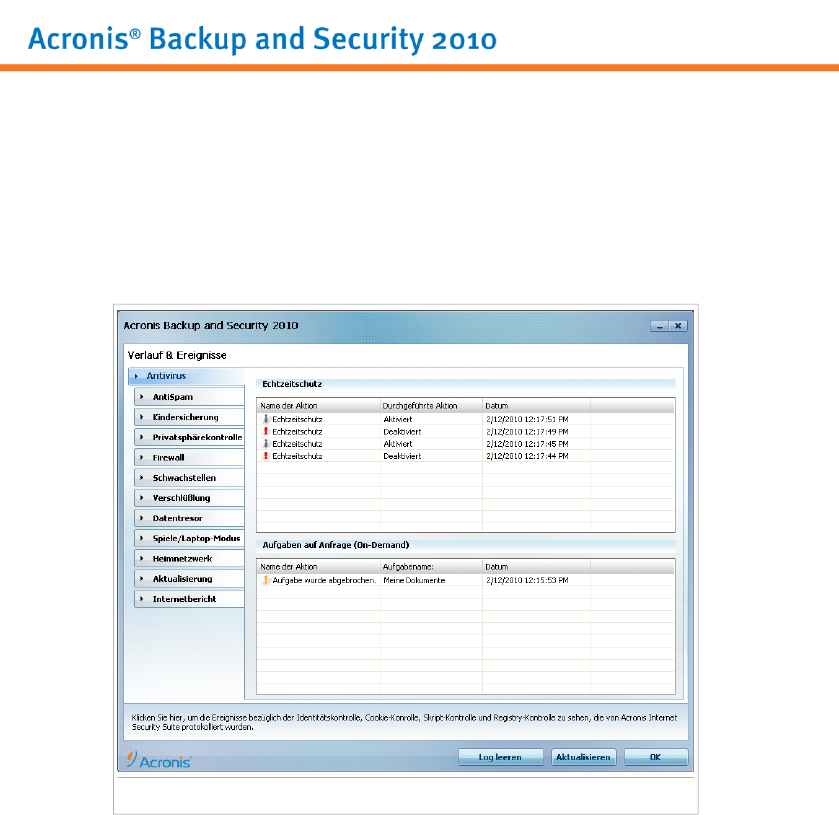Viewport: 839px width, 815px height.
Task: Click the red alert icon for 12:17:44 PM entry
Action: click(265, 456)
